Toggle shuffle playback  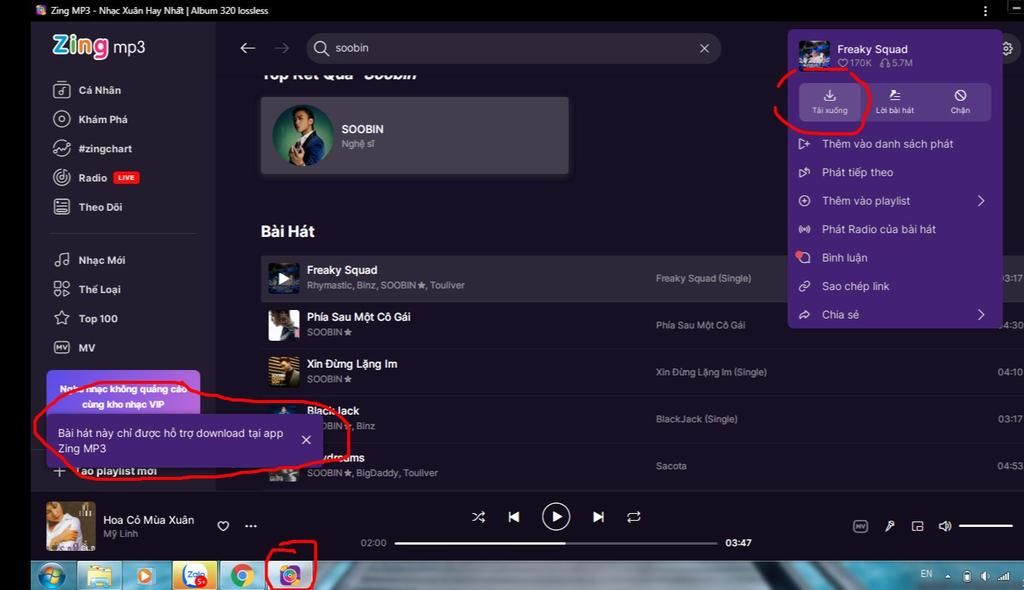[479, 517]
